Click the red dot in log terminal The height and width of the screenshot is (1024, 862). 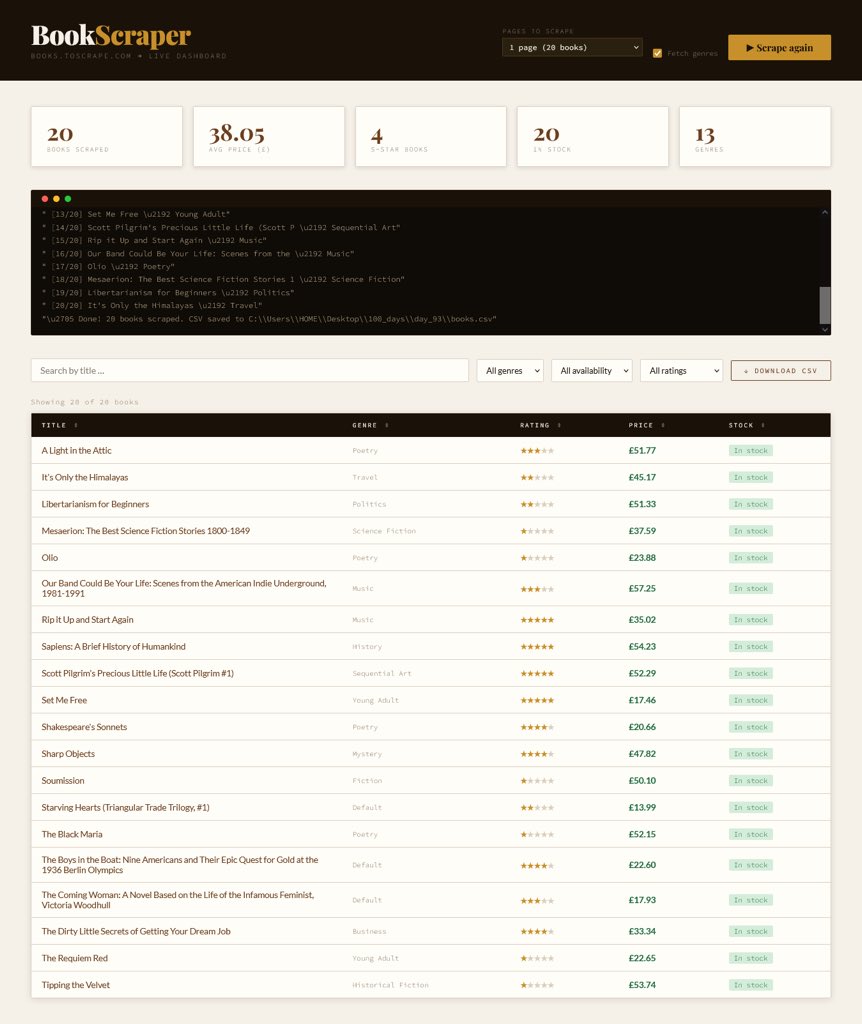[45, 199]
